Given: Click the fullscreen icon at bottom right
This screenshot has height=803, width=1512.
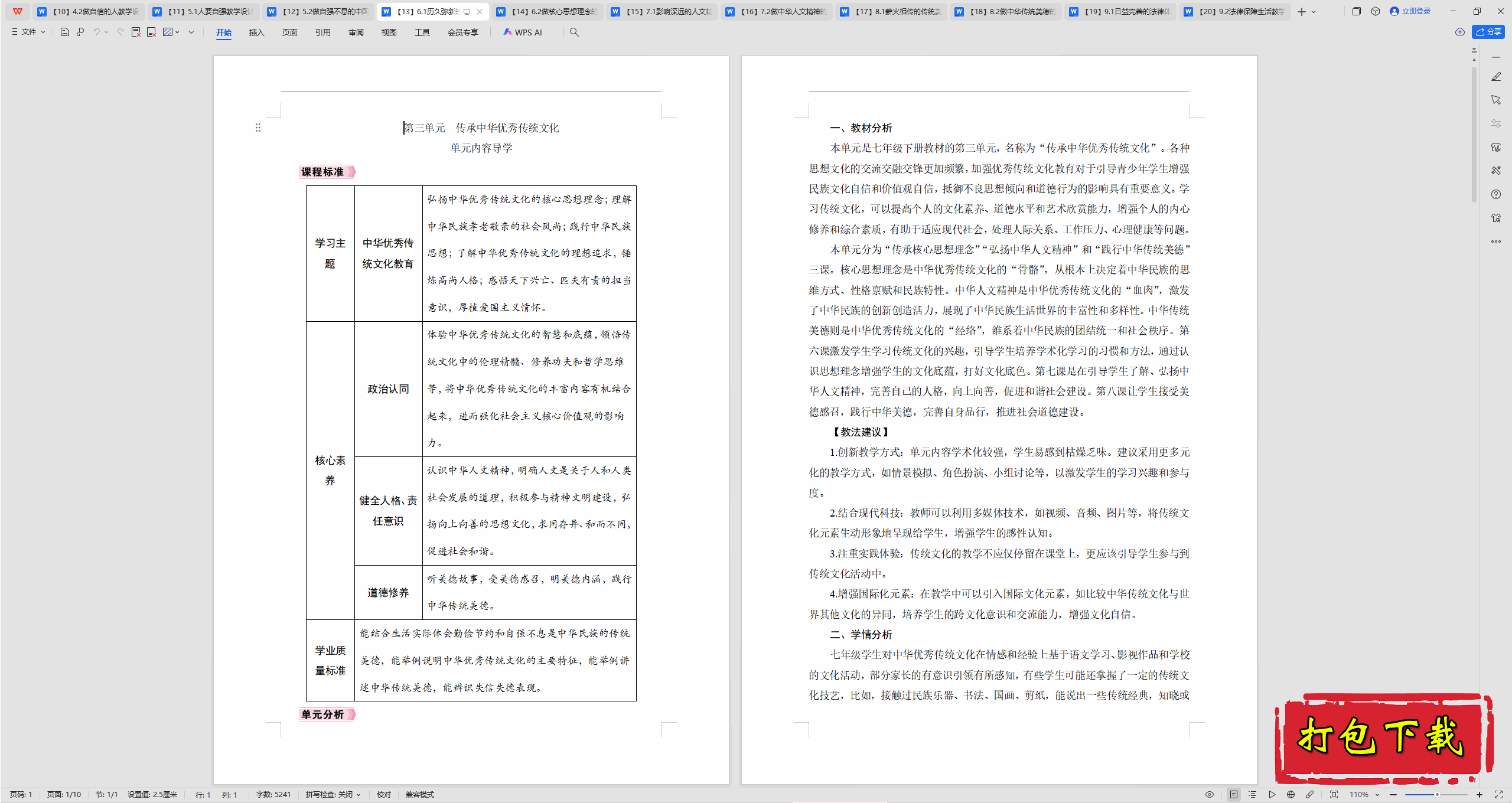Looking at the screenshot, I should coord(1498,795).
